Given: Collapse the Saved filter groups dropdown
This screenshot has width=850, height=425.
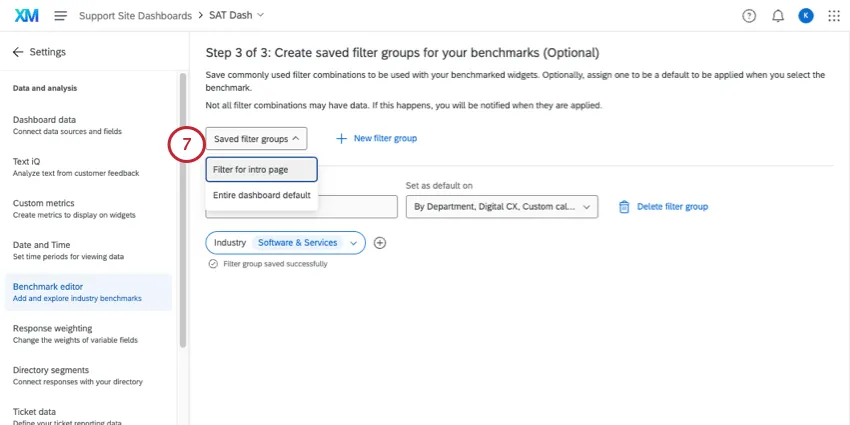Looking at the screenshot, I should (x=256, y=139).
